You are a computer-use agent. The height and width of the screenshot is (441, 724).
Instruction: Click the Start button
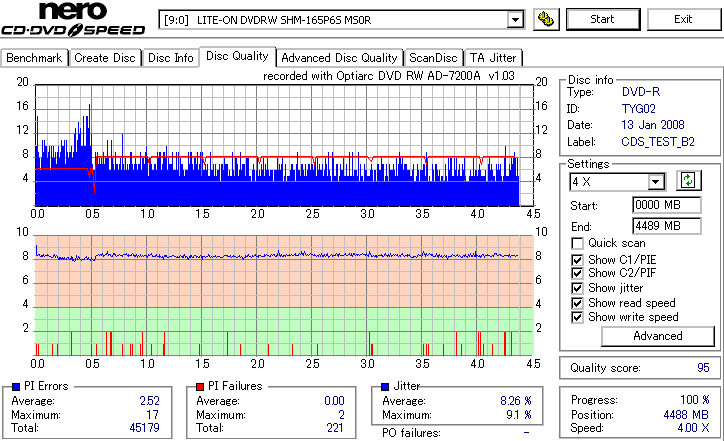603,19
